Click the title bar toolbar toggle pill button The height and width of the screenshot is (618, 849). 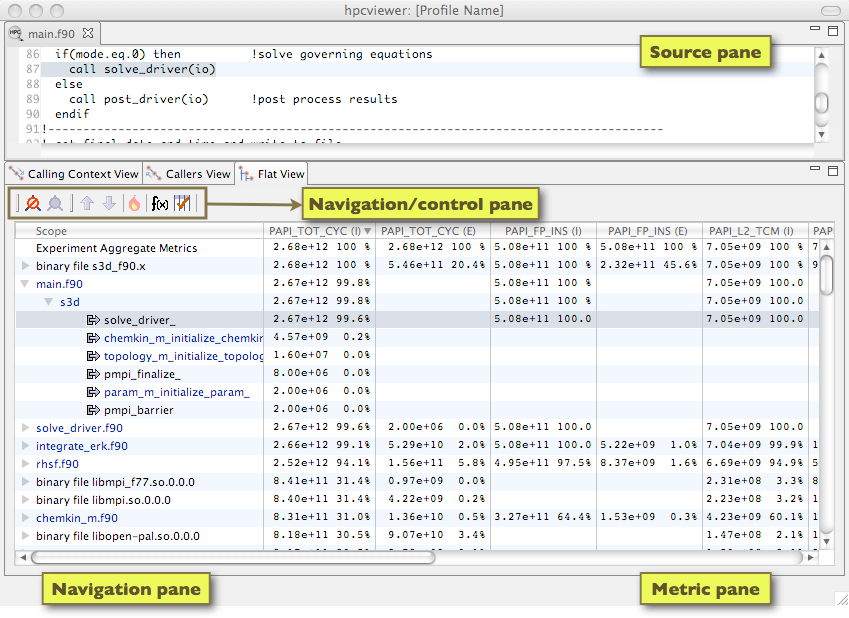click(831, 10)
